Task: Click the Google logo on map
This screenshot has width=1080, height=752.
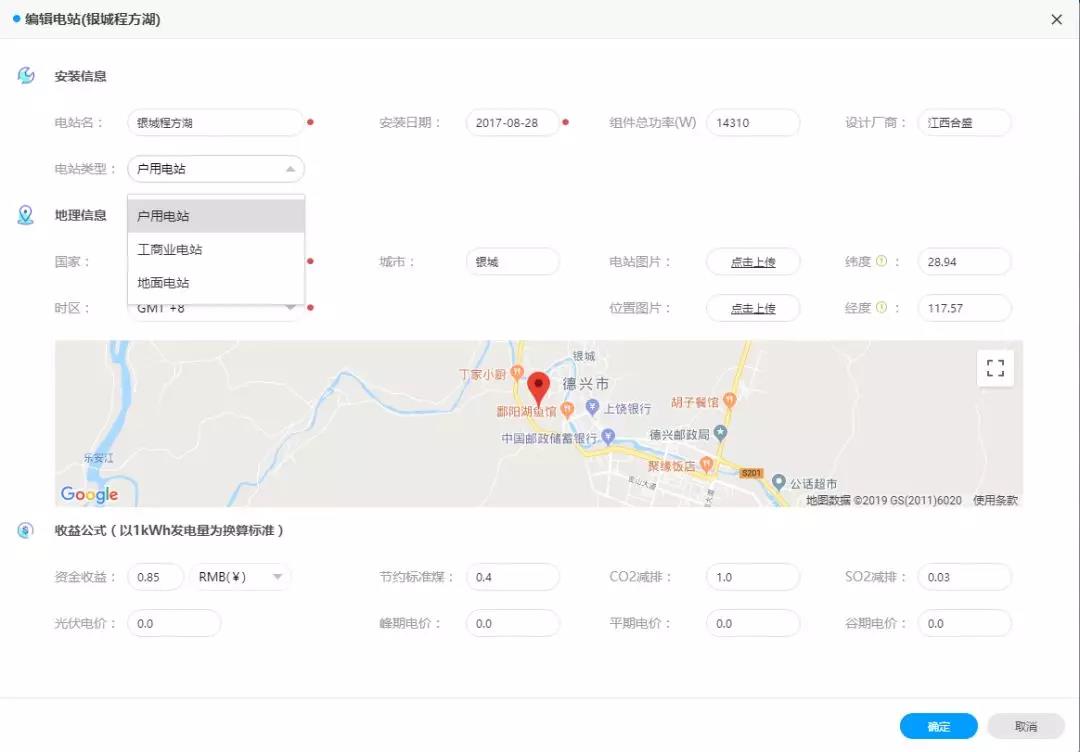Action: tap(89, 494)
